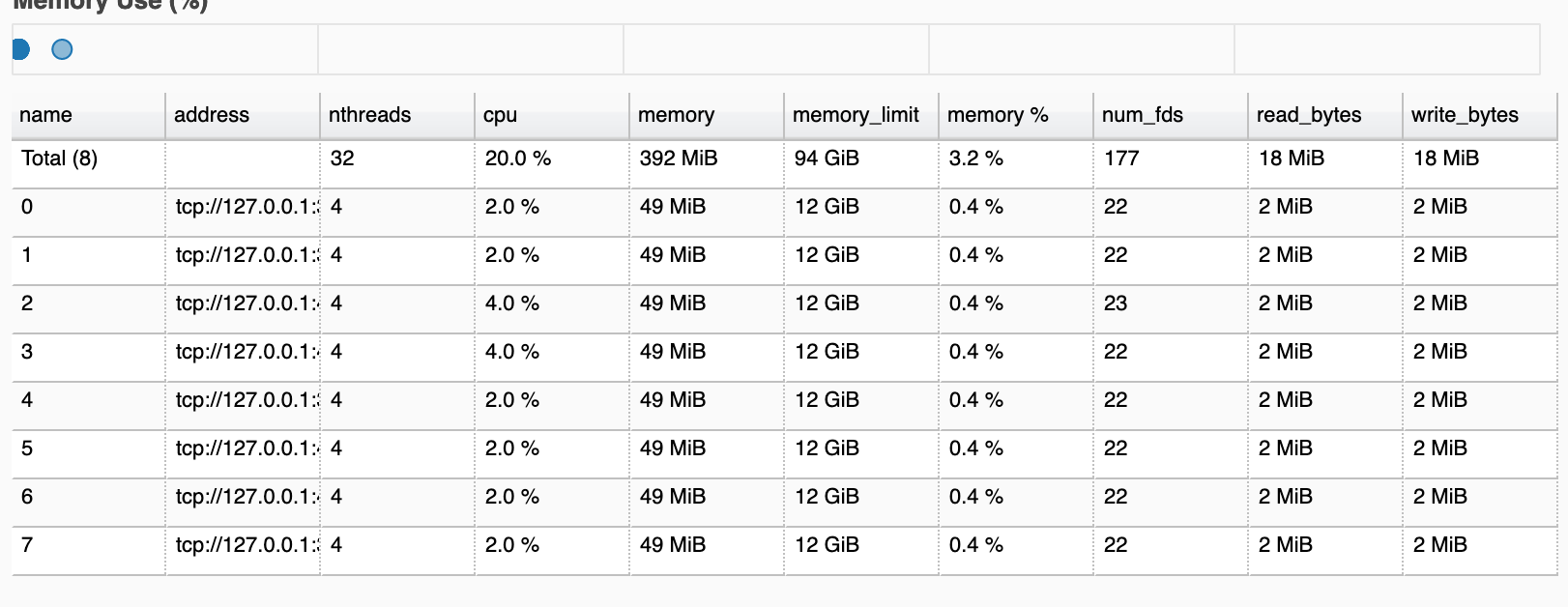This screenshot has width=1568, height=607.
Task: Sort workers by address column header
Action: (x=212, y=115)
